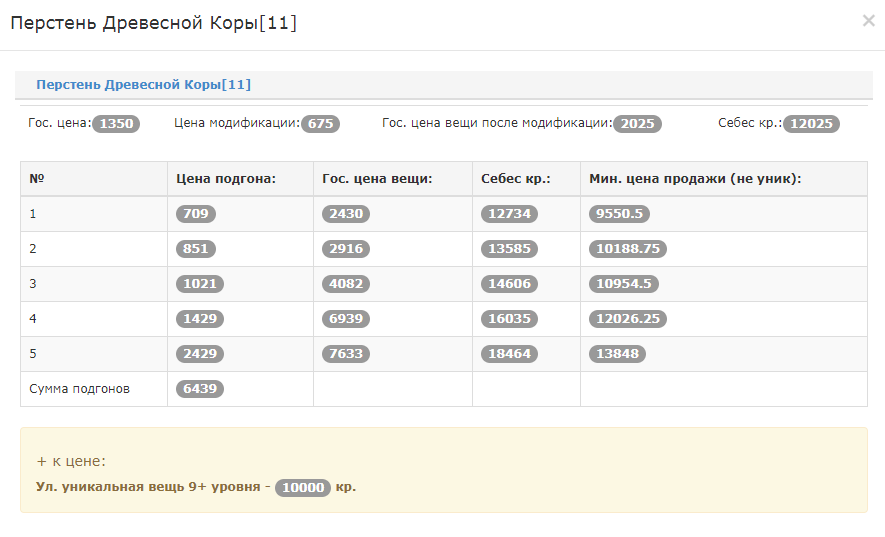Screen dimensions: 885x537
Task: Click the 12026.25 minimum sale price
Action: click(x=627, y=319)
